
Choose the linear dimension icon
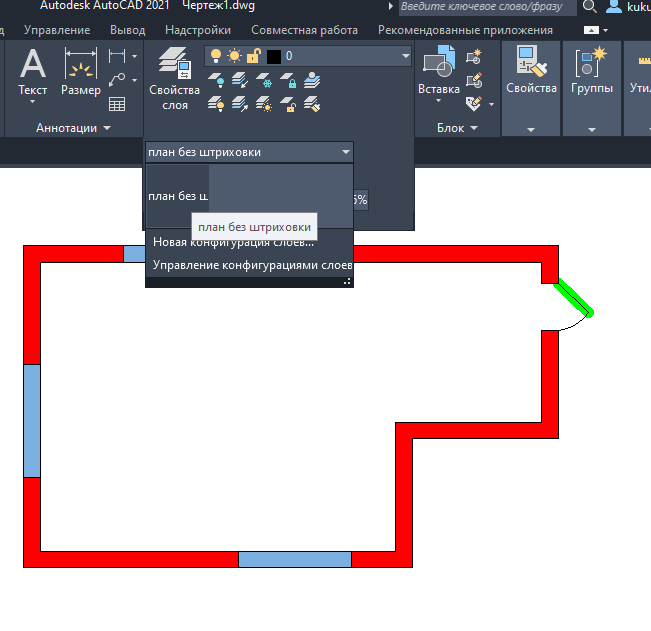pos(117,56)
